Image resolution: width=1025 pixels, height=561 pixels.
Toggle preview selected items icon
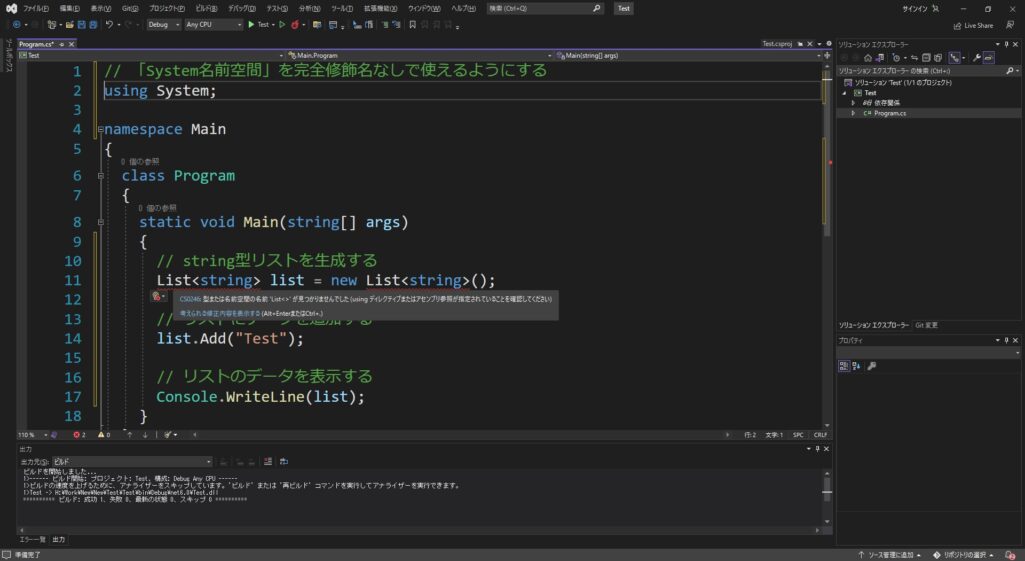[989, 58]
